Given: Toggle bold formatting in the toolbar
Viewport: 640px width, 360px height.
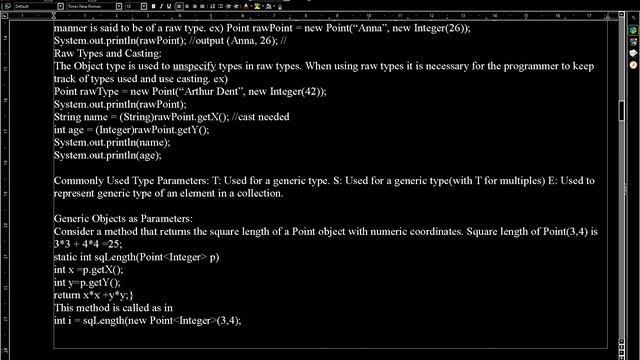Looking at the screenshot, I should pyautogui.click(x=153, y=6).
